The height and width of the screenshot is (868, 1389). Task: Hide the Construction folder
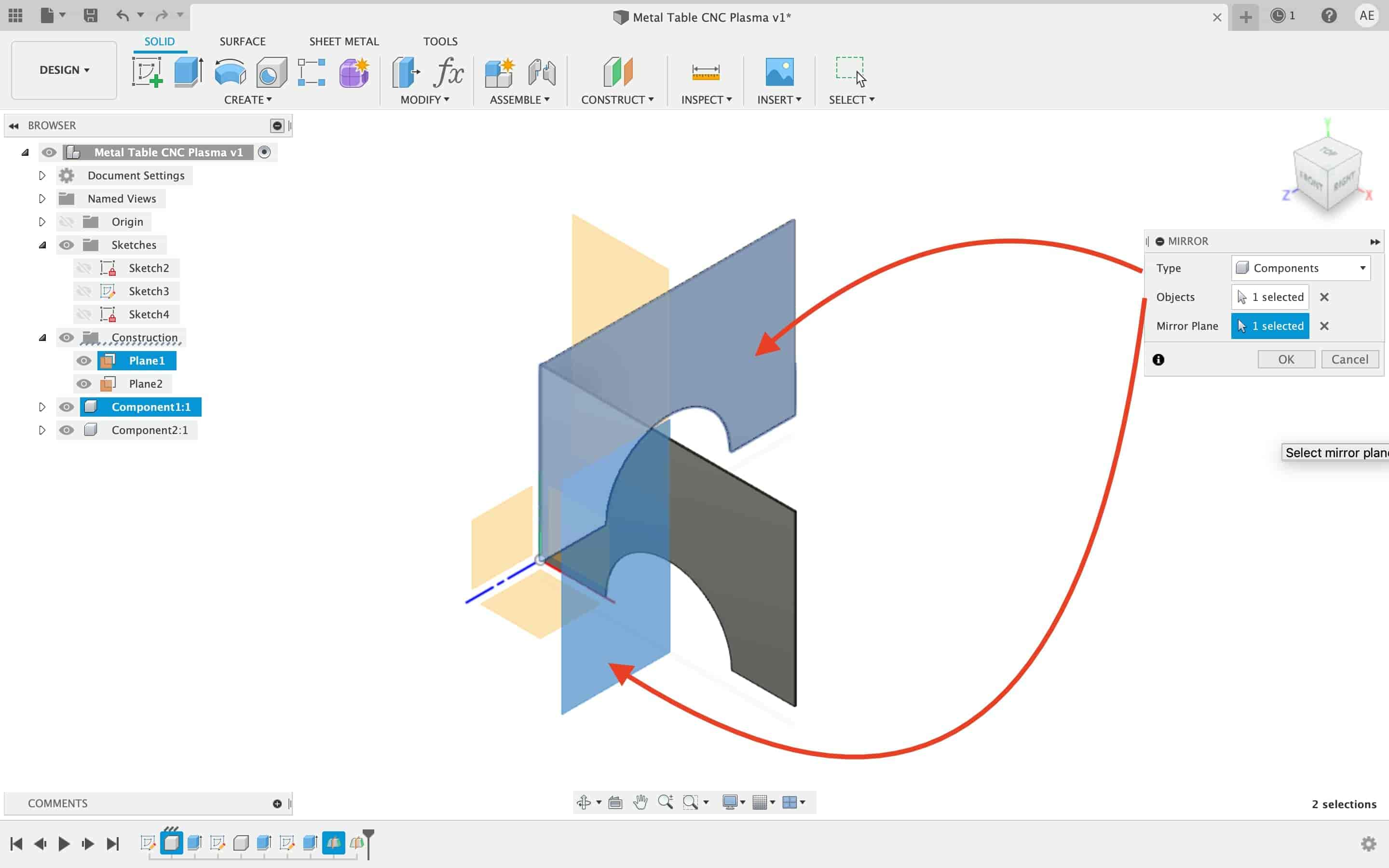(x=67, y=338)
